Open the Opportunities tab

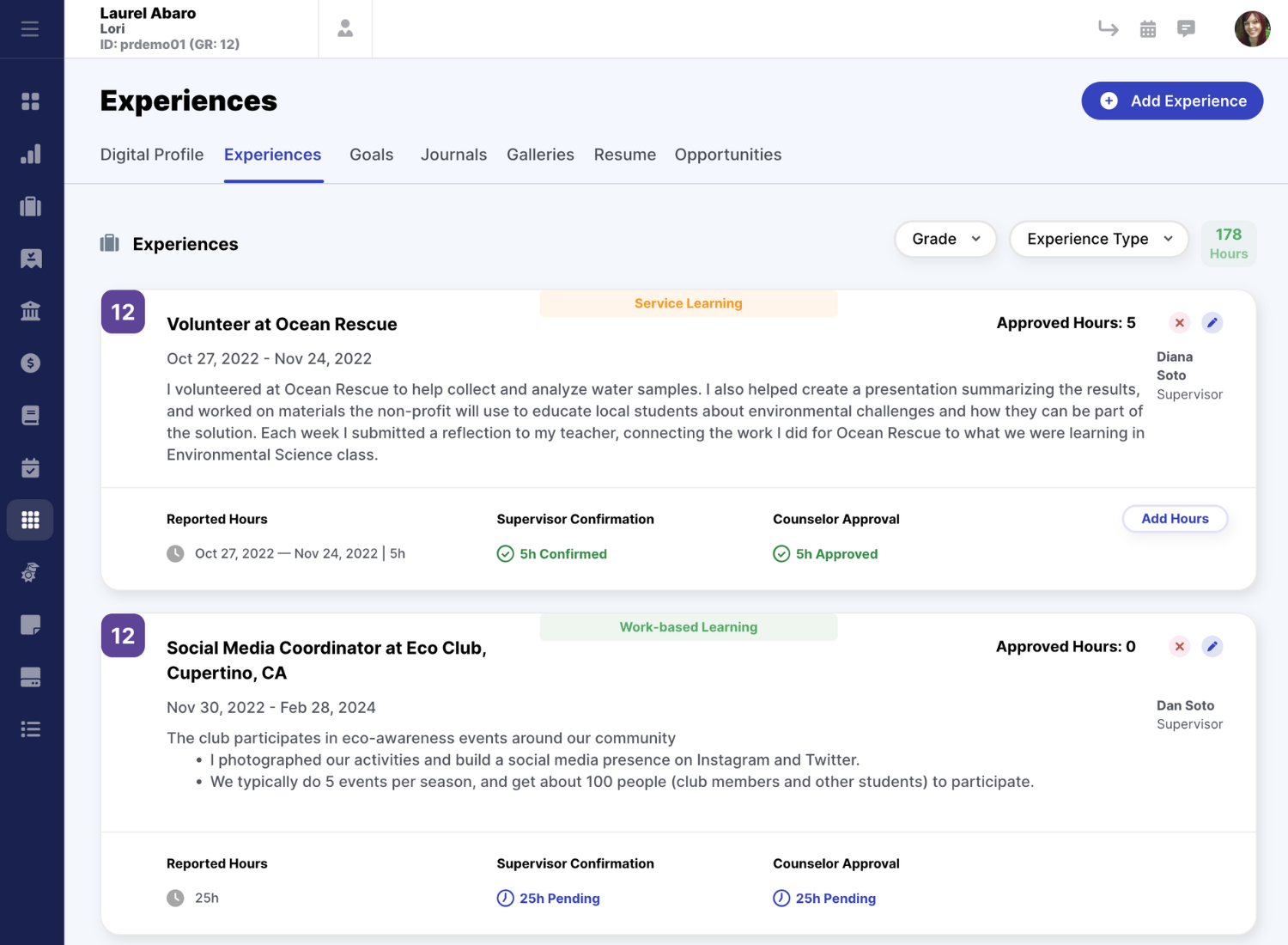tap(727, 155)
